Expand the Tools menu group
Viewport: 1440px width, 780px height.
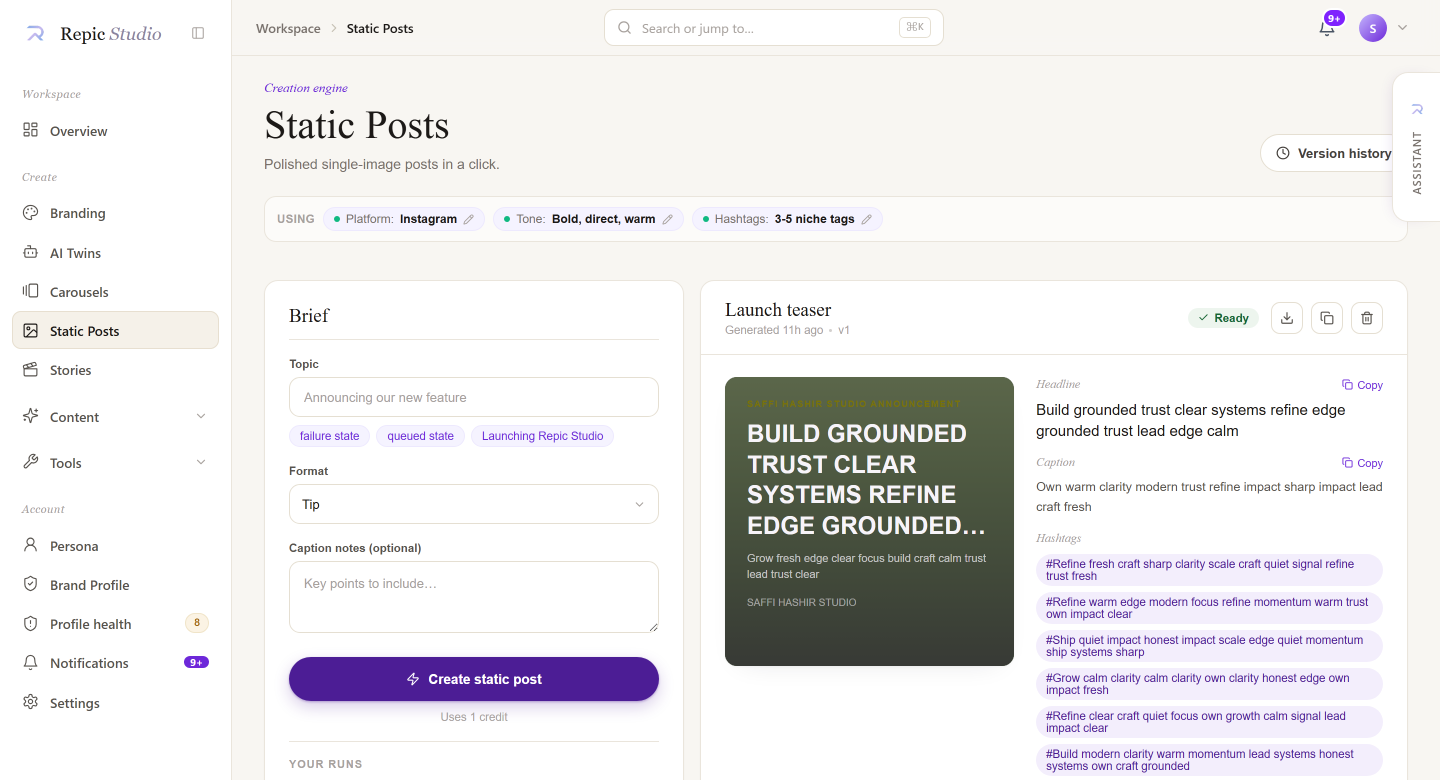[x=115, y=463]
